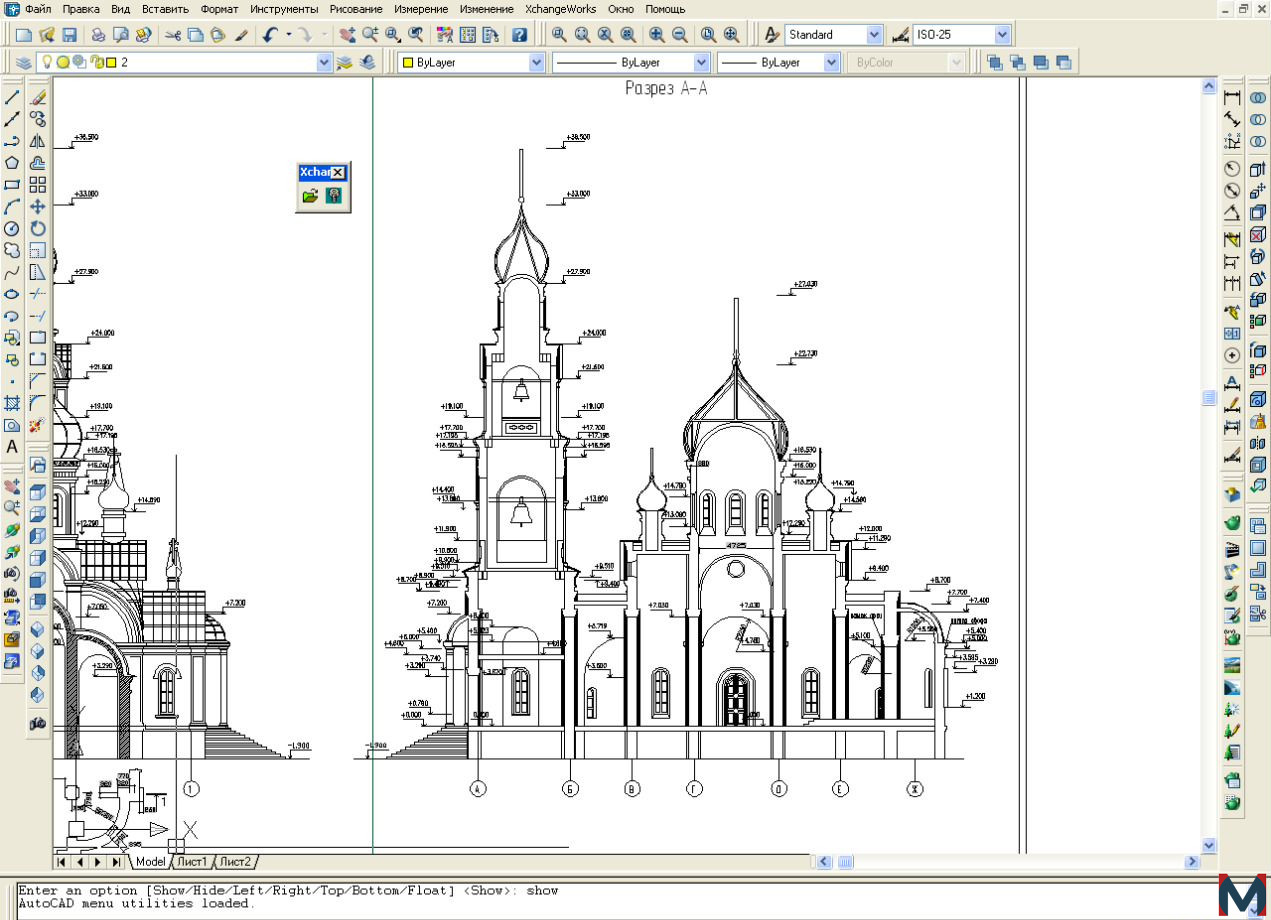Click the Dimension Style icon
The image size is (1271, 920).
(900, 34)
